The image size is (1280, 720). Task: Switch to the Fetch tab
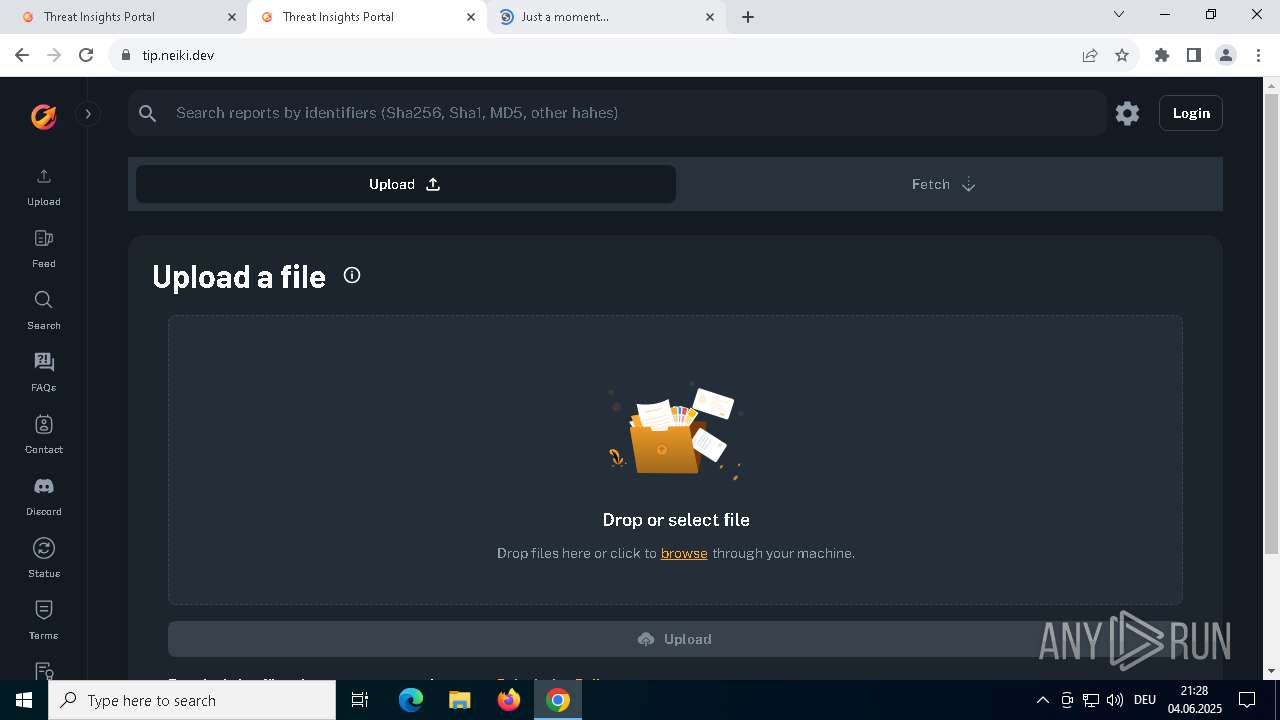tap(944, 184)
